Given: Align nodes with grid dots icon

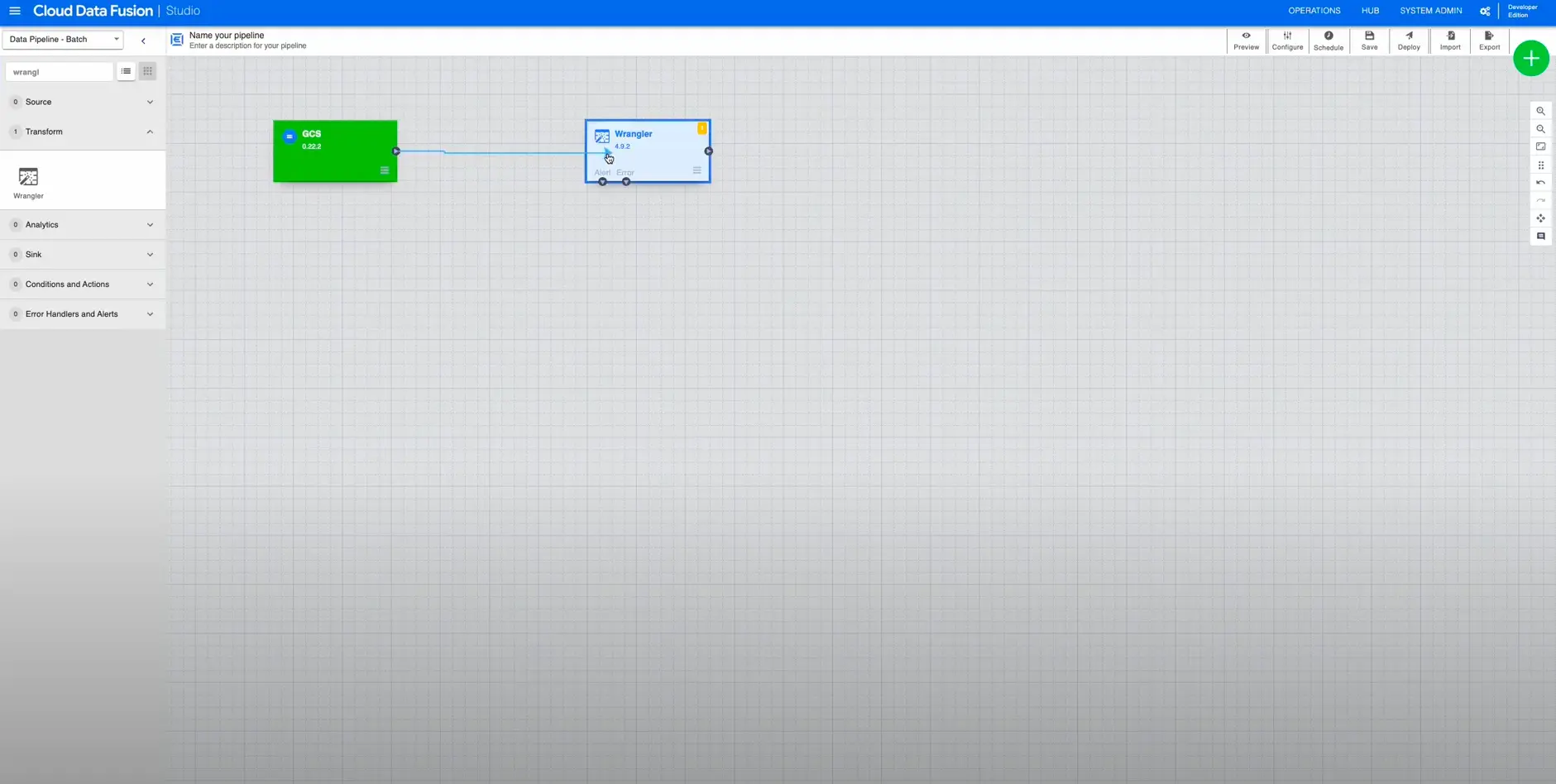Looking at the screenshot, I should (x=1540, y=165).
